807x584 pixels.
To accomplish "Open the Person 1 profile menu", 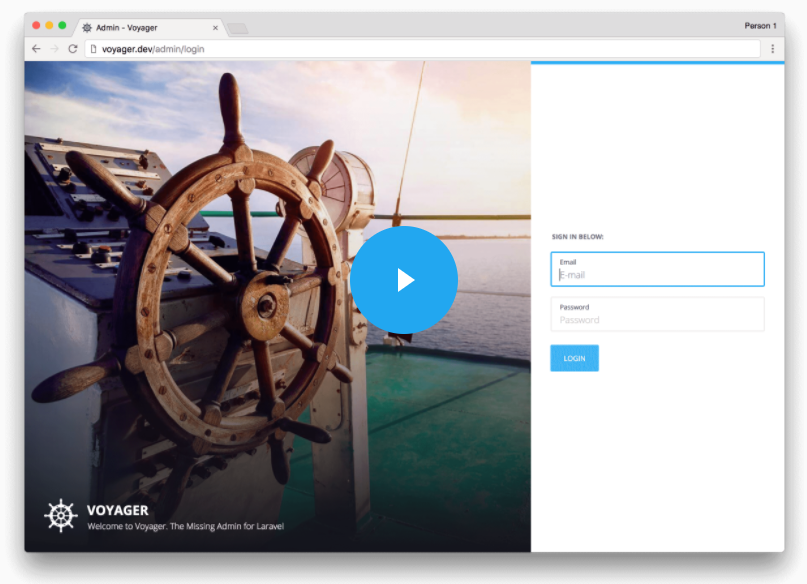I will [759, 26].
